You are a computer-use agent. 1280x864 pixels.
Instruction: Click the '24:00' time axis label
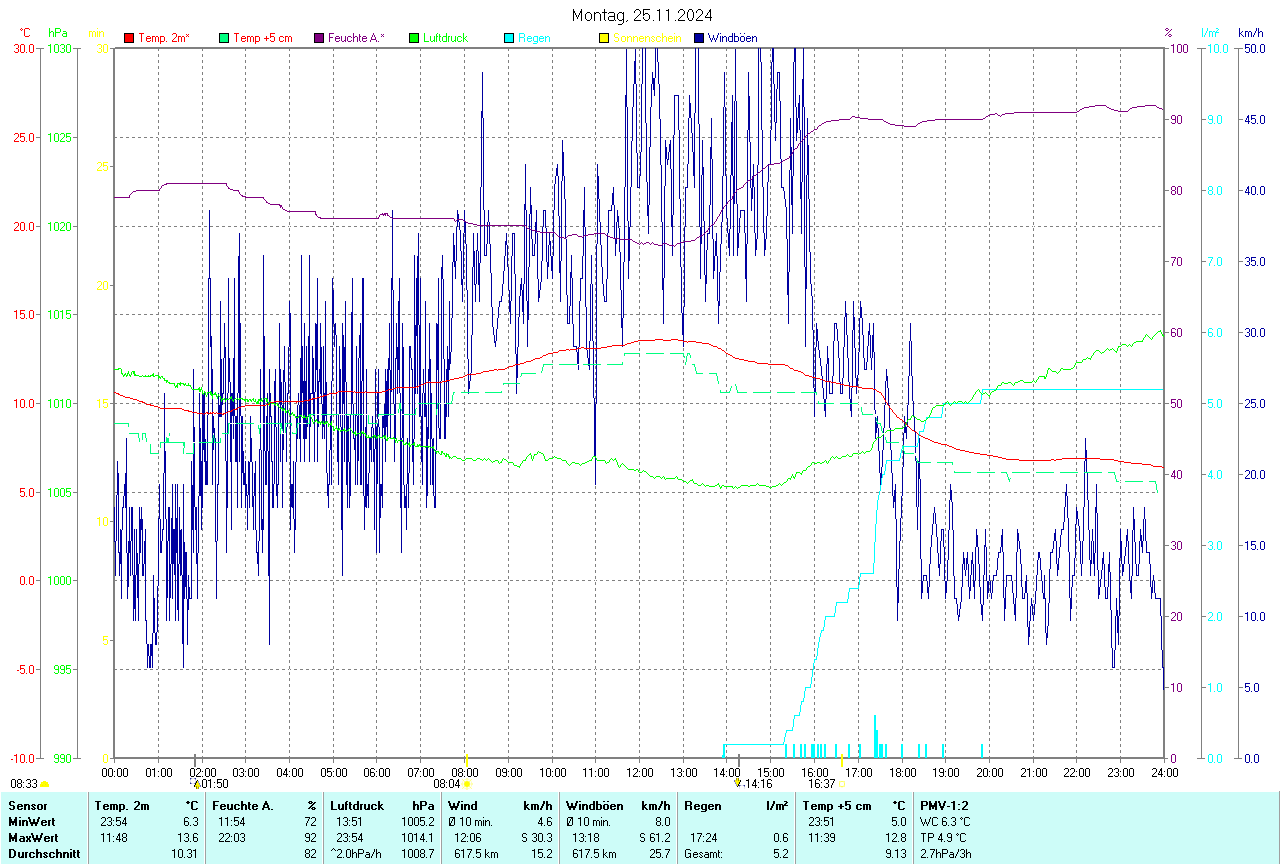pyautogui.click(x=1164, y=772)
